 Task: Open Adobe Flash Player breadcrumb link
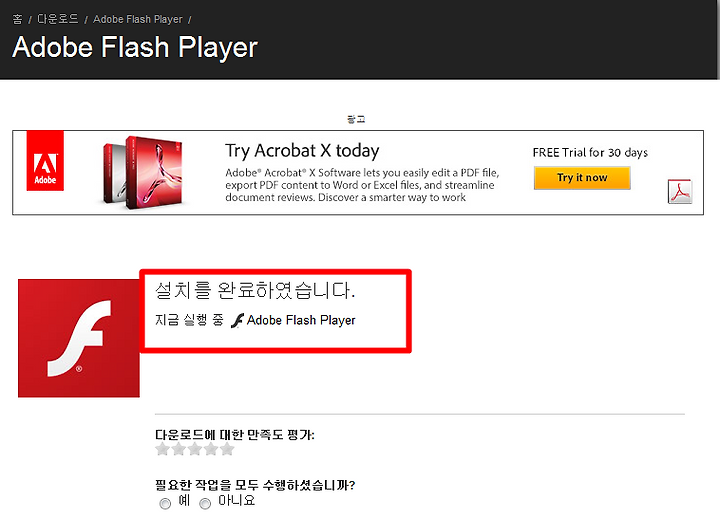tap(138, 19)
